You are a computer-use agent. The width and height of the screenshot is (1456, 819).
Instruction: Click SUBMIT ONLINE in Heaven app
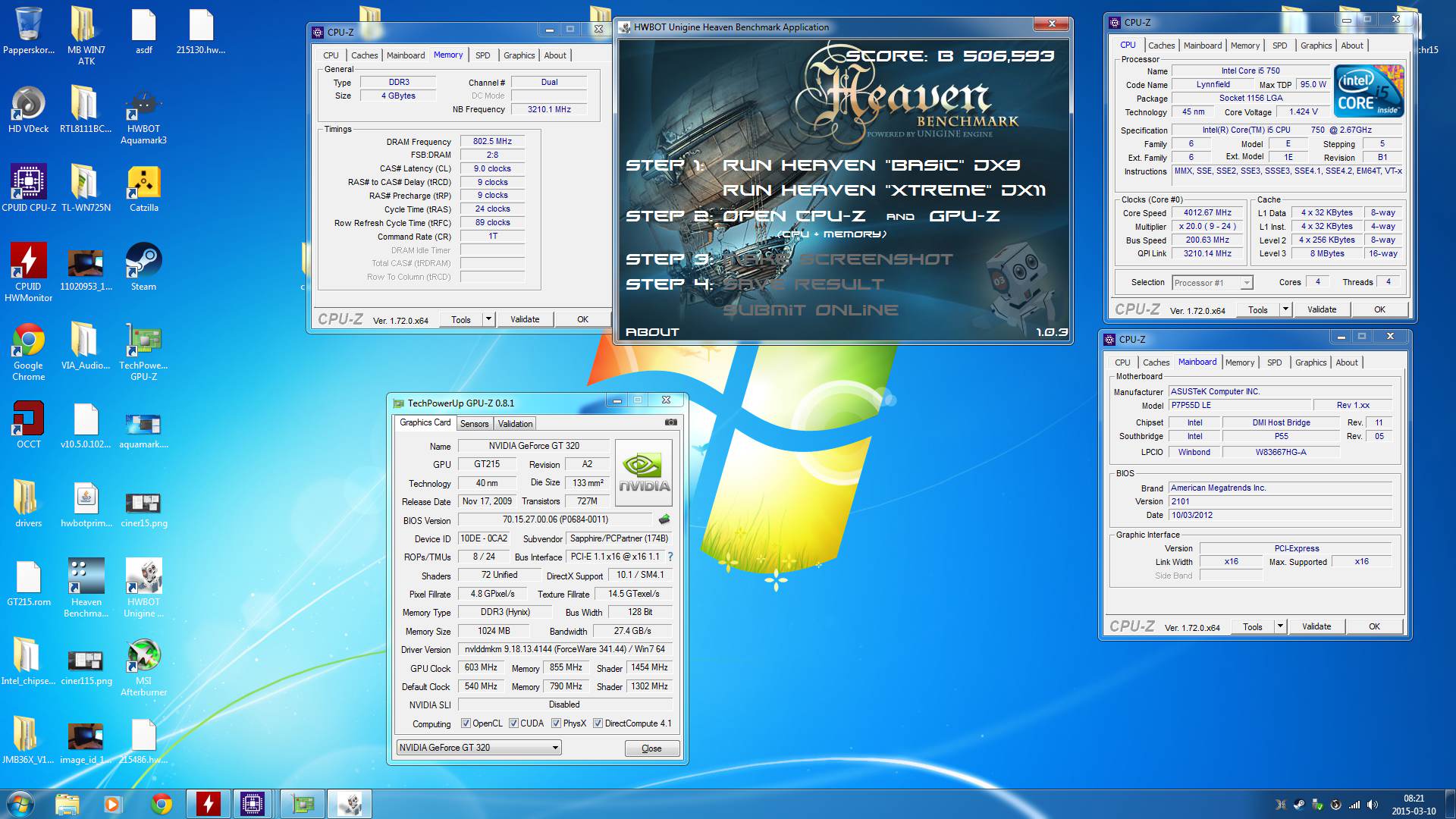click(810, 310)
